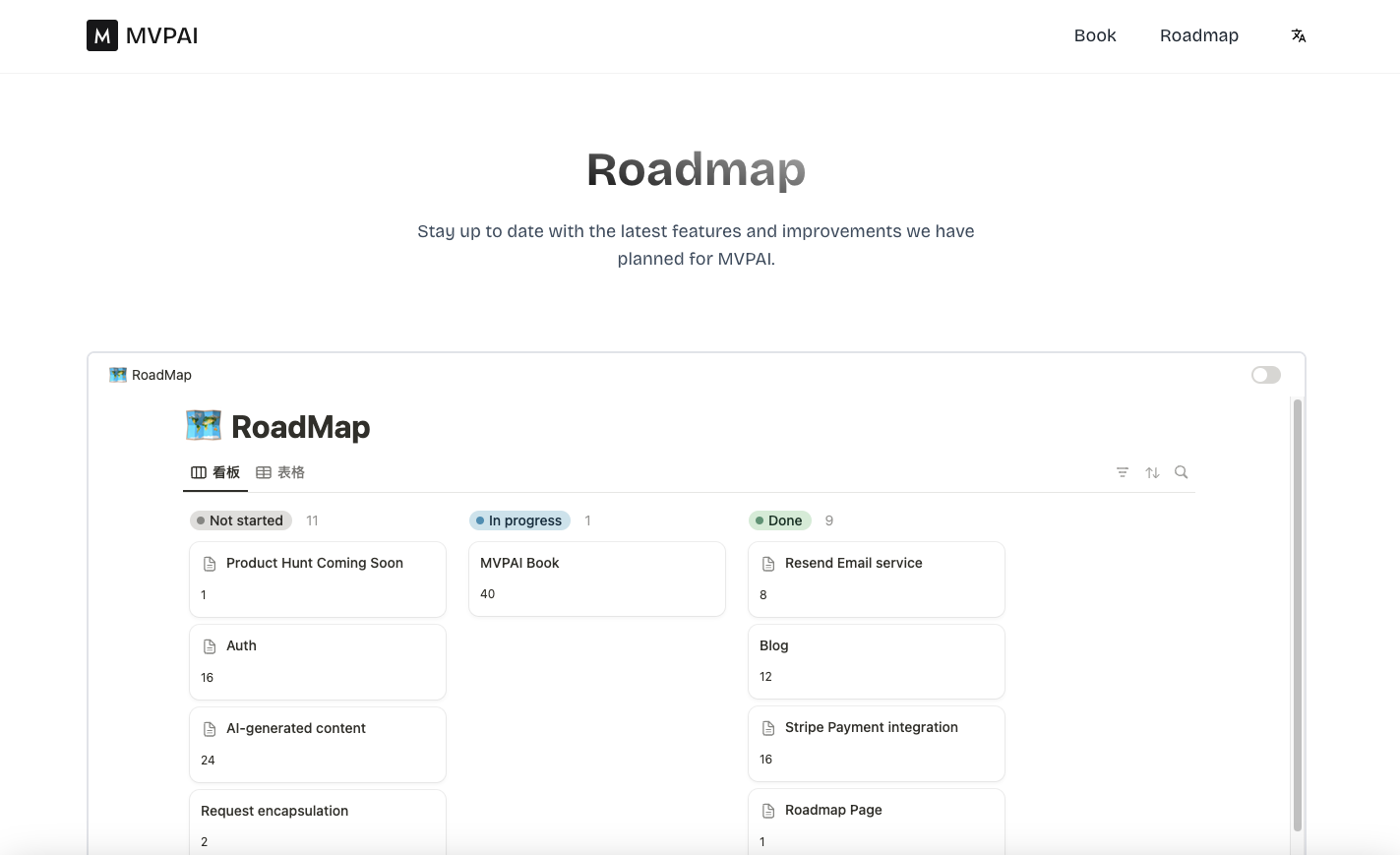
Task: Click the large RoadMap board title
Action: 301,427
